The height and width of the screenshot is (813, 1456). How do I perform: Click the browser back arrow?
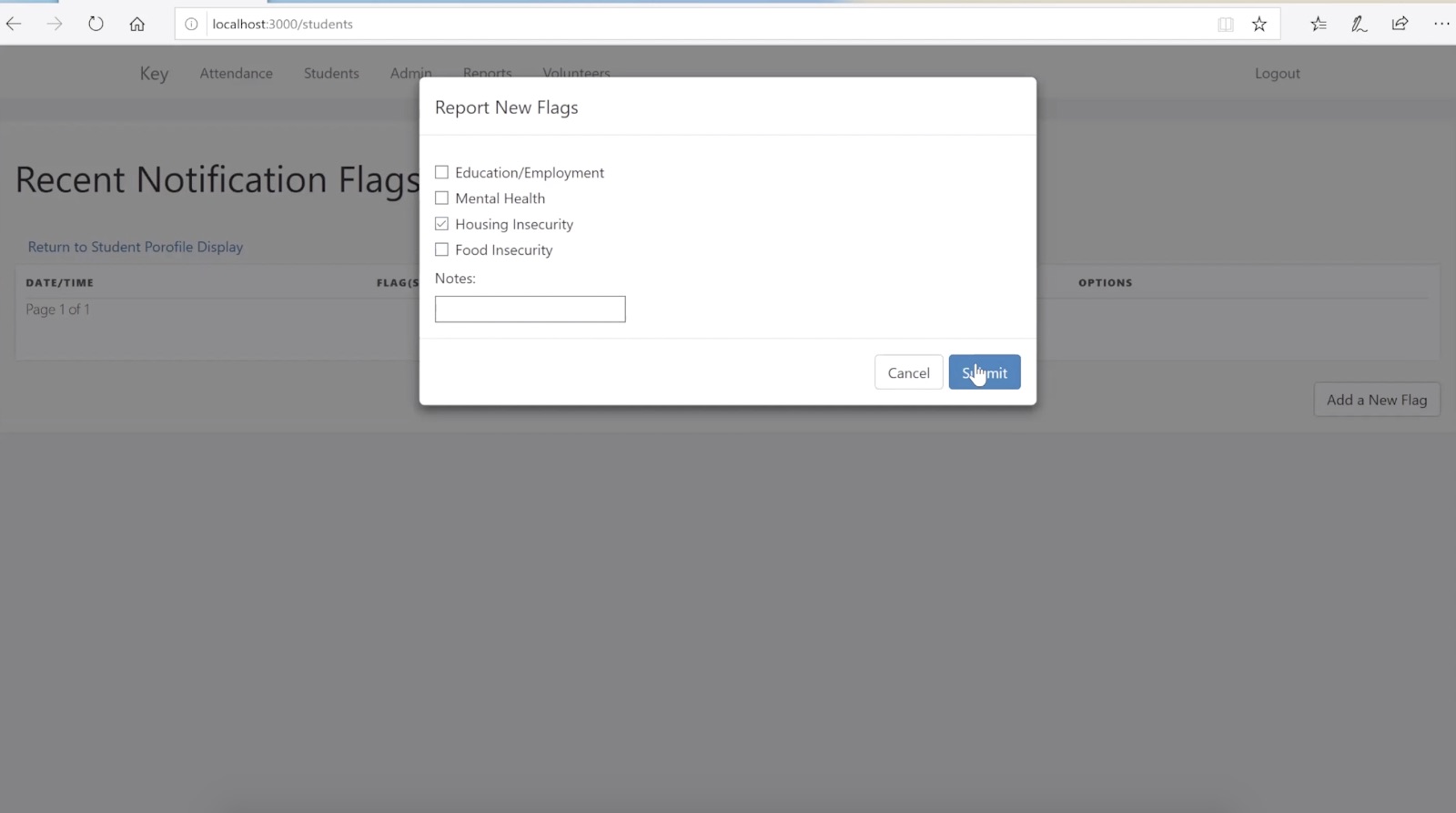[15, 24]
